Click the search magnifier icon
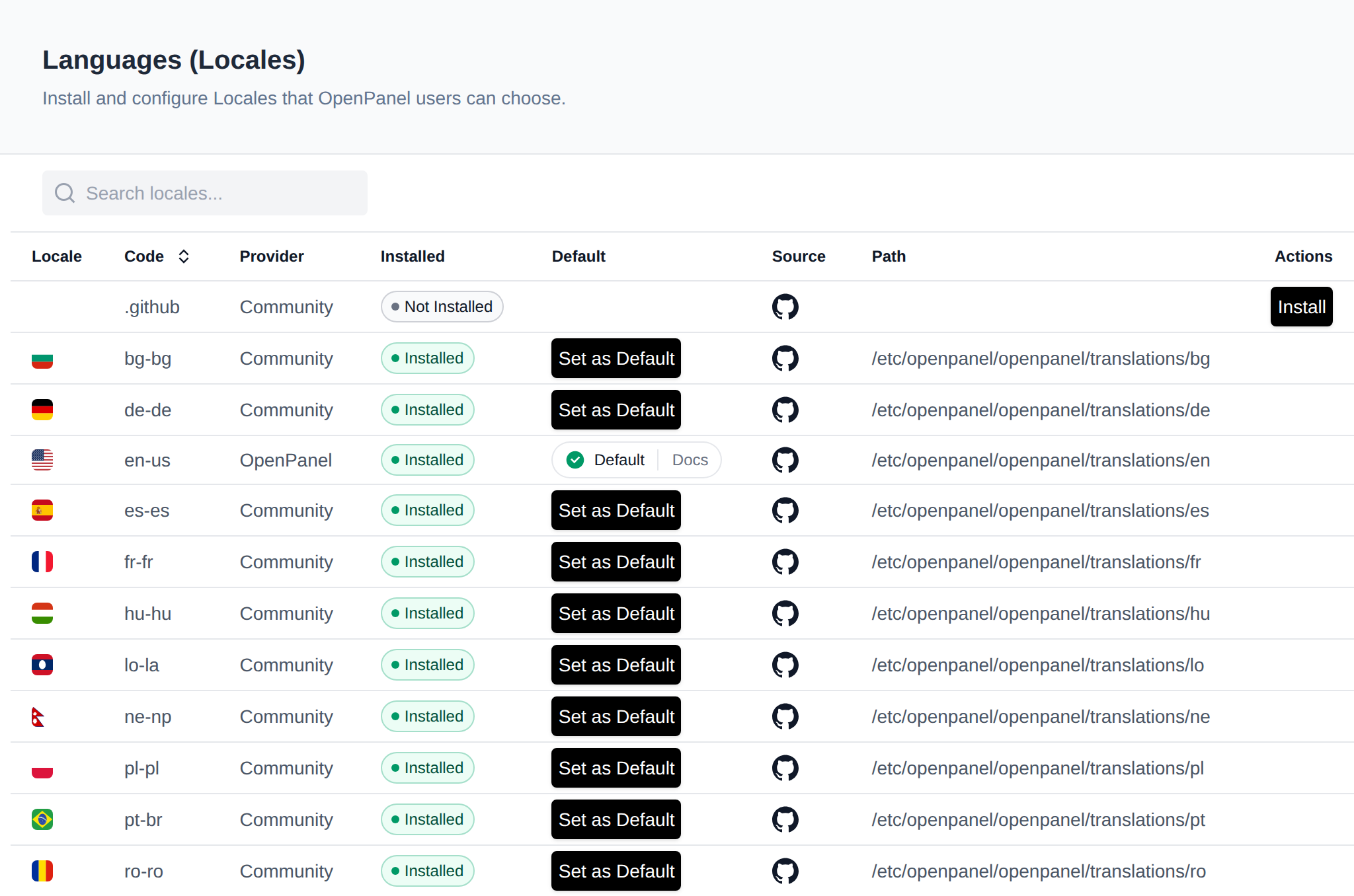 click(65, 193)
